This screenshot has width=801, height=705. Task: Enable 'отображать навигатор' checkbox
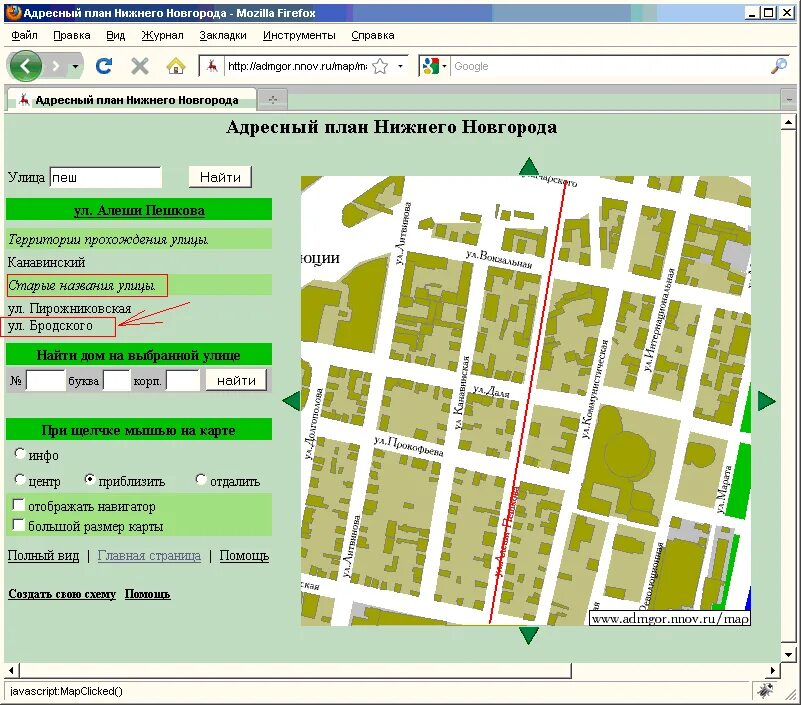click(18, 505)
